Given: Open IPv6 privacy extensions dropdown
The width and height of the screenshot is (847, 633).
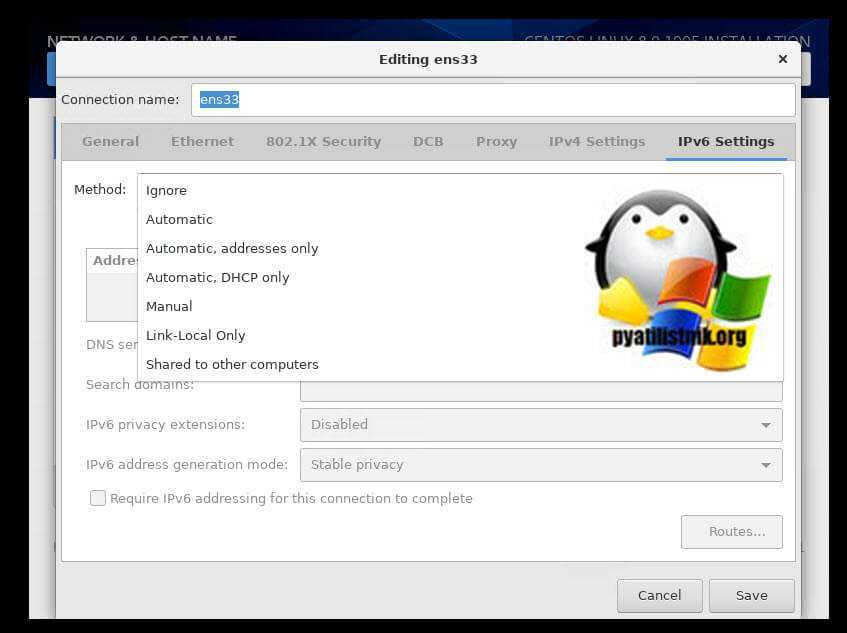Looking at the screenshot, I should [541, 425].
